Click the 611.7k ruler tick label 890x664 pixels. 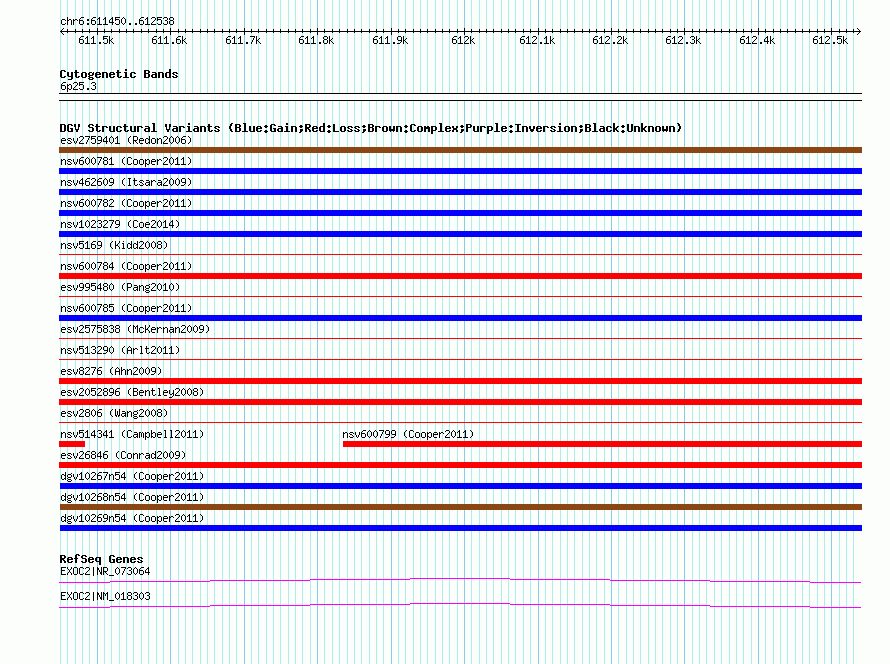(x=243, y=40)
